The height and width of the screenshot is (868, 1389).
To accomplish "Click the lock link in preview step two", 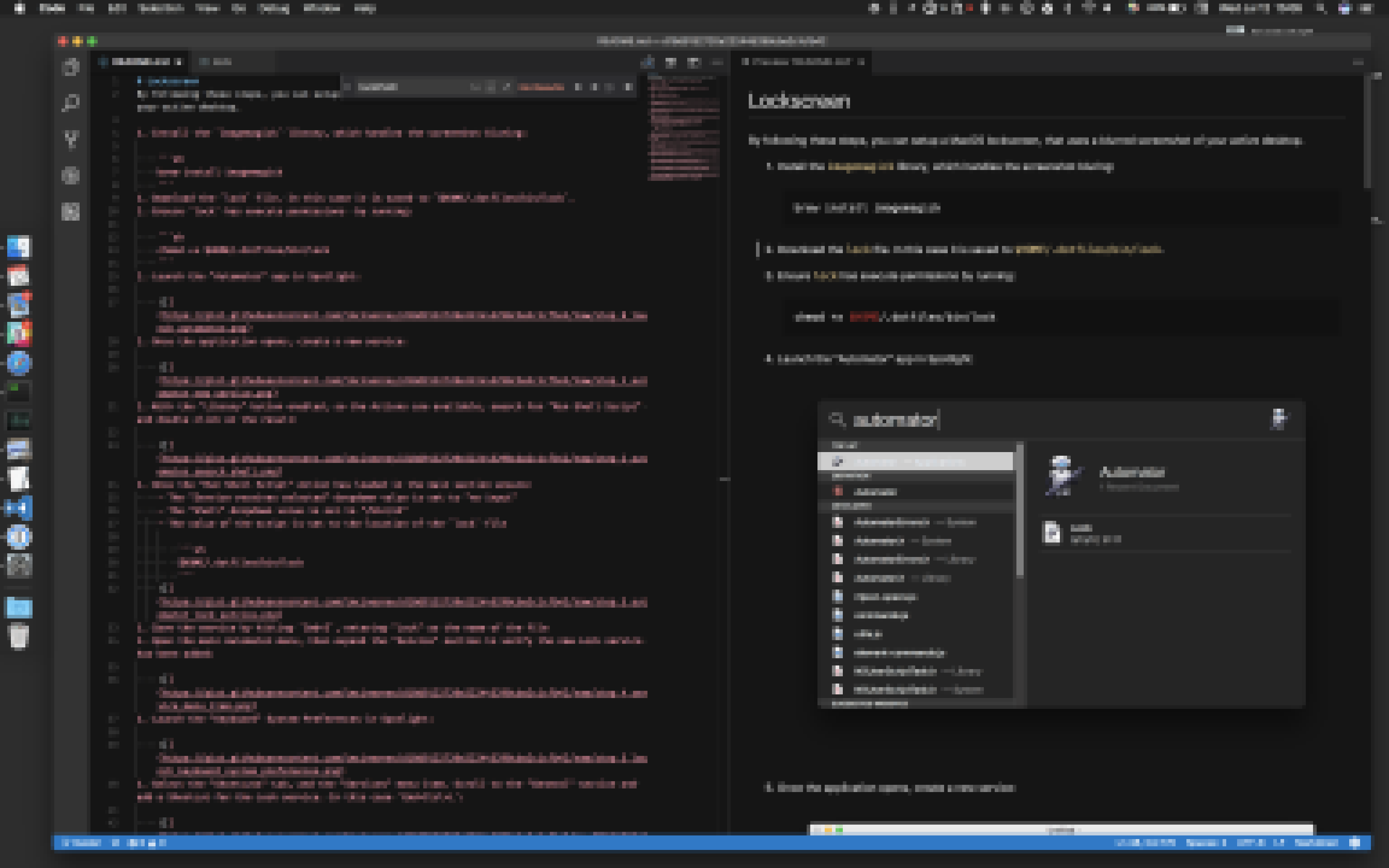I will point(858,249).
